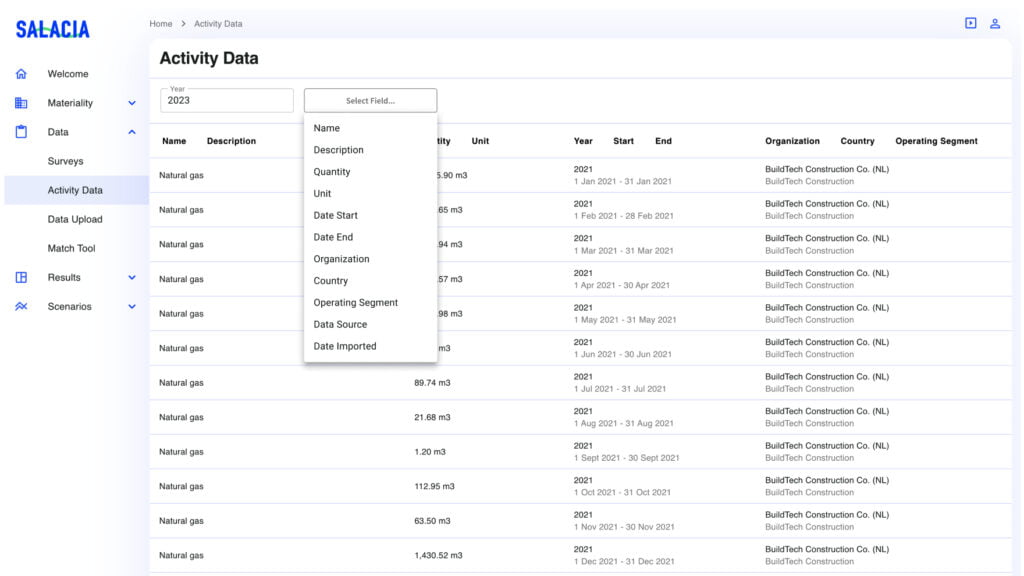
Task: Click the play box icon in header
Action: [970, 23]
